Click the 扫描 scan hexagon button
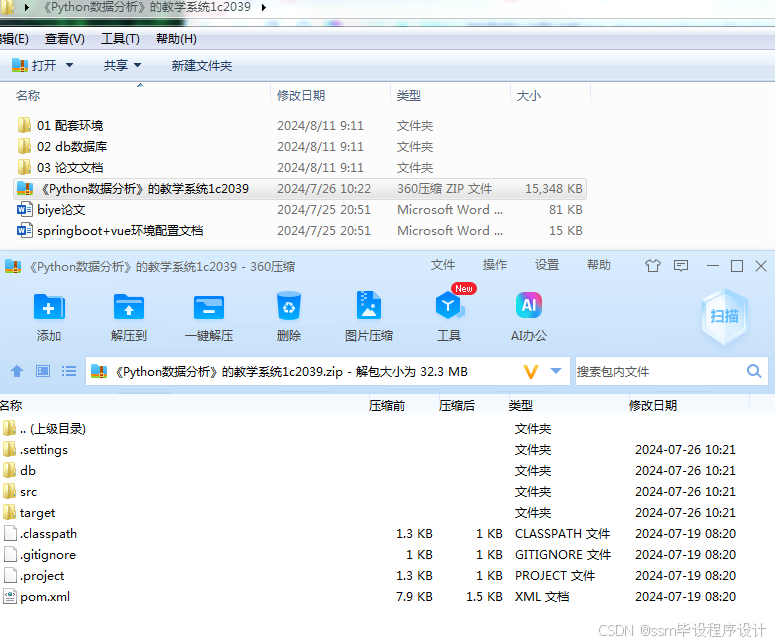This screenshot has height=644, width=775. click(x=724, y=316)
